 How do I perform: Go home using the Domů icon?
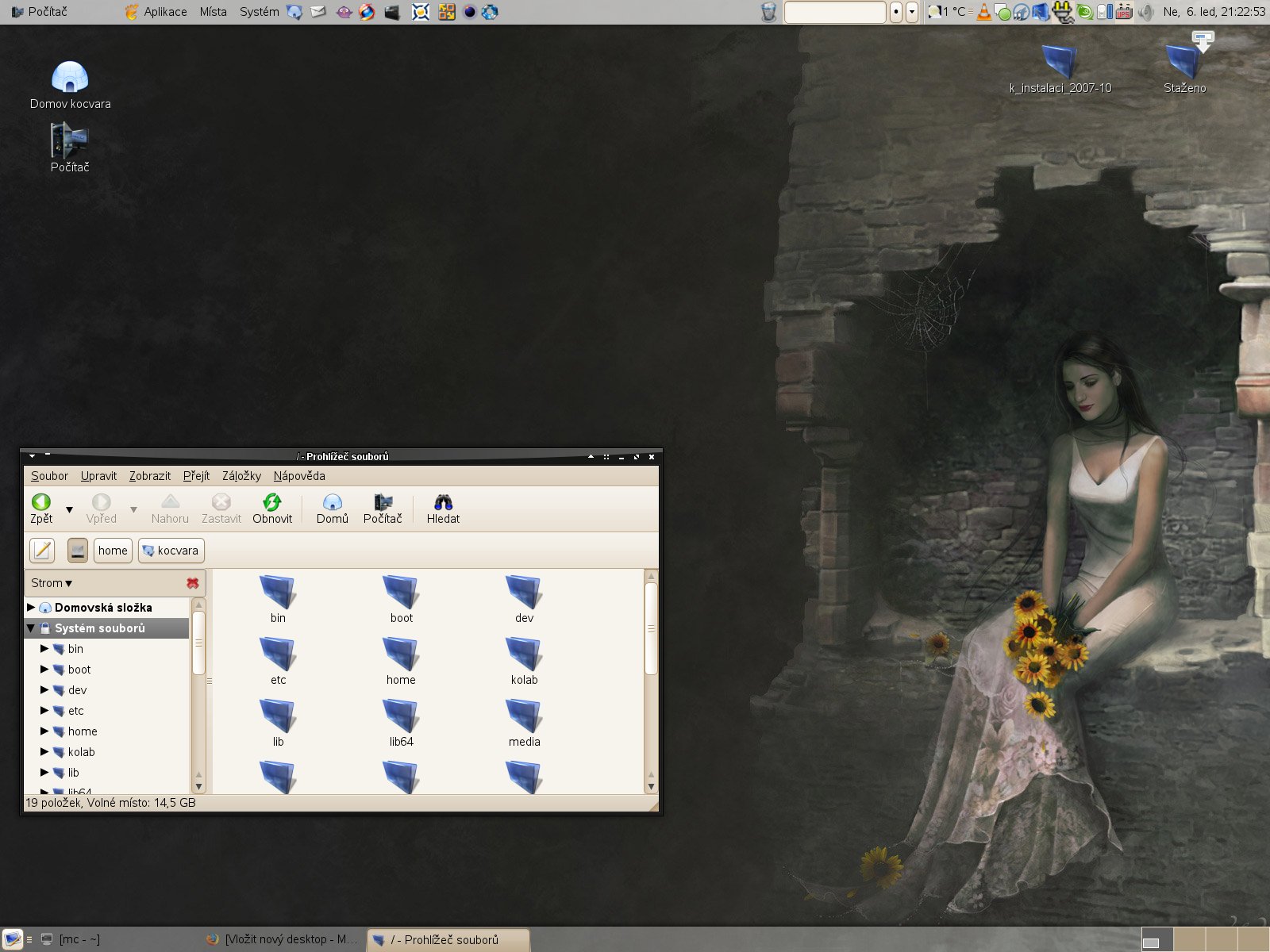332,502
